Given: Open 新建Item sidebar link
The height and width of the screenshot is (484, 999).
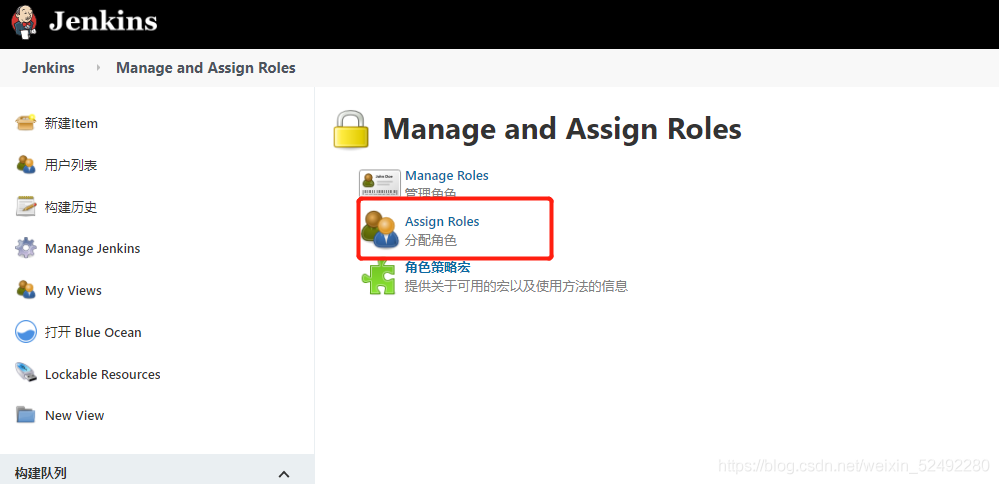Looking at the screenshot, I should [x=71, y=124].
